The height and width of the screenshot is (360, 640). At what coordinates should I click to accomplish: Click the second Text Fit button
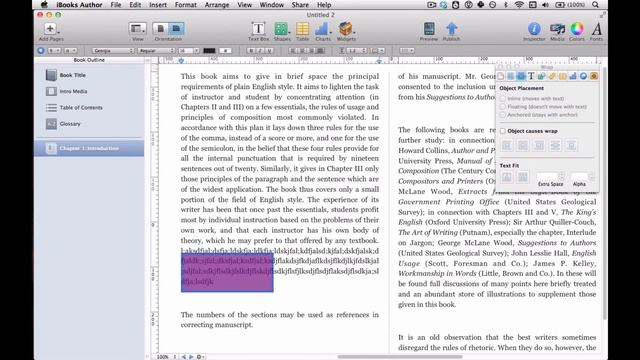pyautogui.click(x=523, y=177)
